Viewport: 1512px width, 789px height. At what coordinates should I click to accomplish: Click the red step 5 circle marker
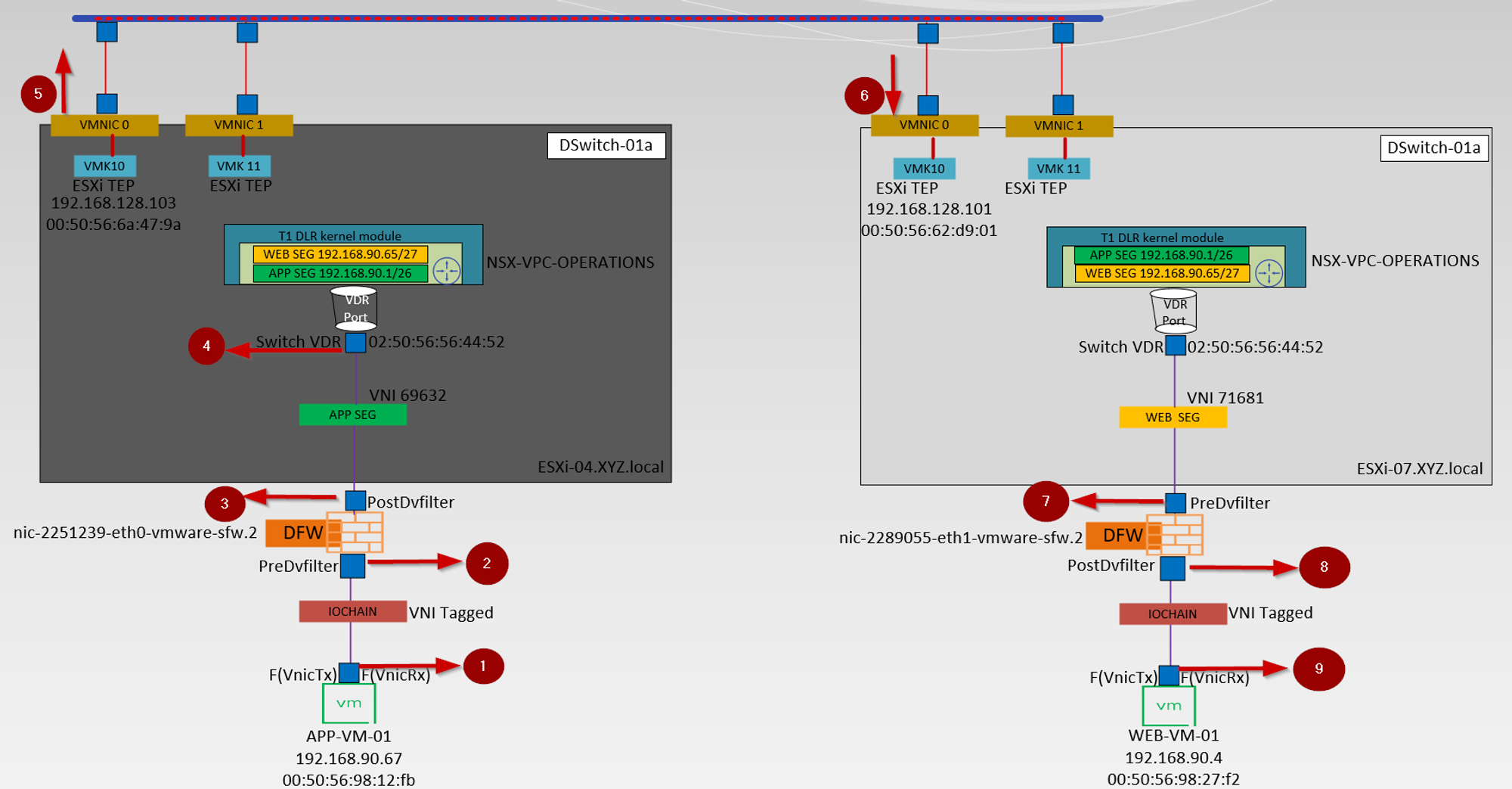click(39, 94)
